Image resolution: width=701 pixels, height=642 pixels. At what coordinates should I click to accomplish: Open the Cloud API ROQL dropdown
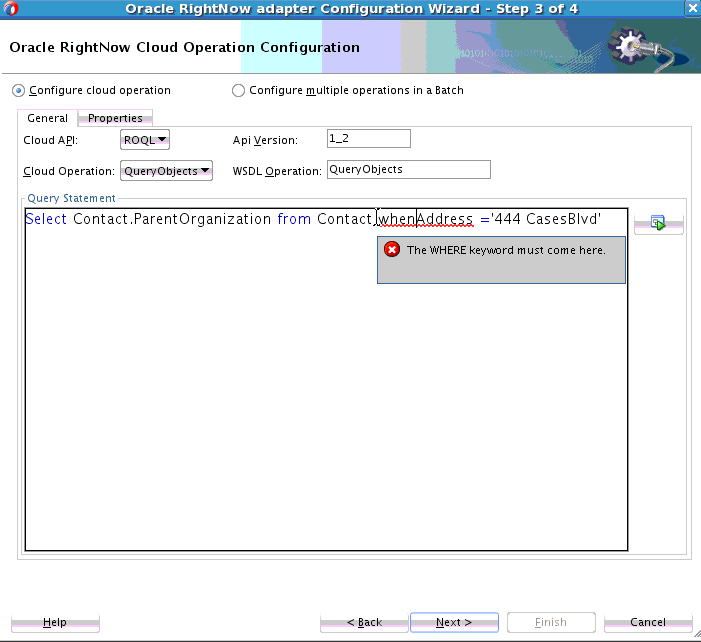tap(145, 140)
